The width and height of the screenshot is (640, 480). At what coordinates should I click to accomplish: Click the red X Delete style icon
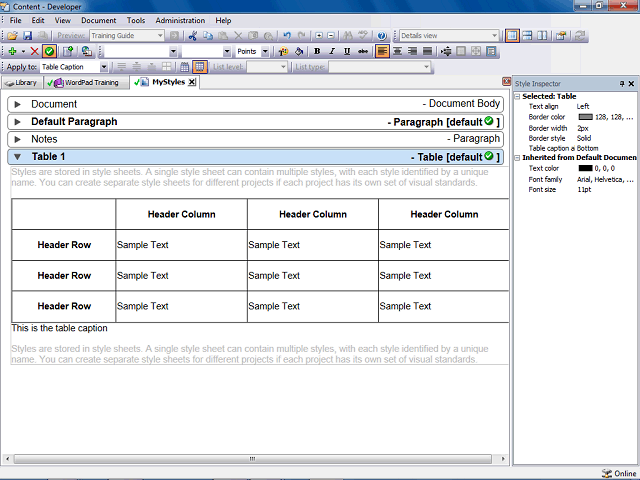[x=35, y=51]
